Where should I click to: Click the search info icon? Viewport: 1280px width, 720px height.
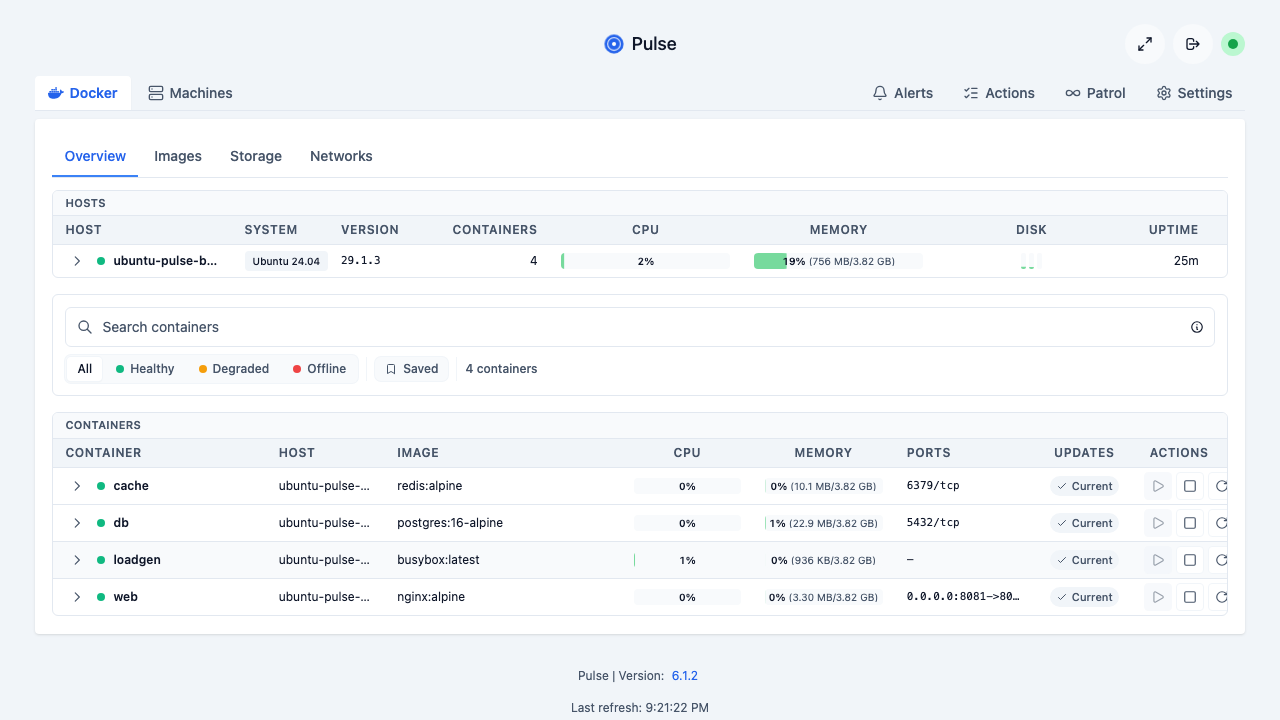pos(1197,327)
